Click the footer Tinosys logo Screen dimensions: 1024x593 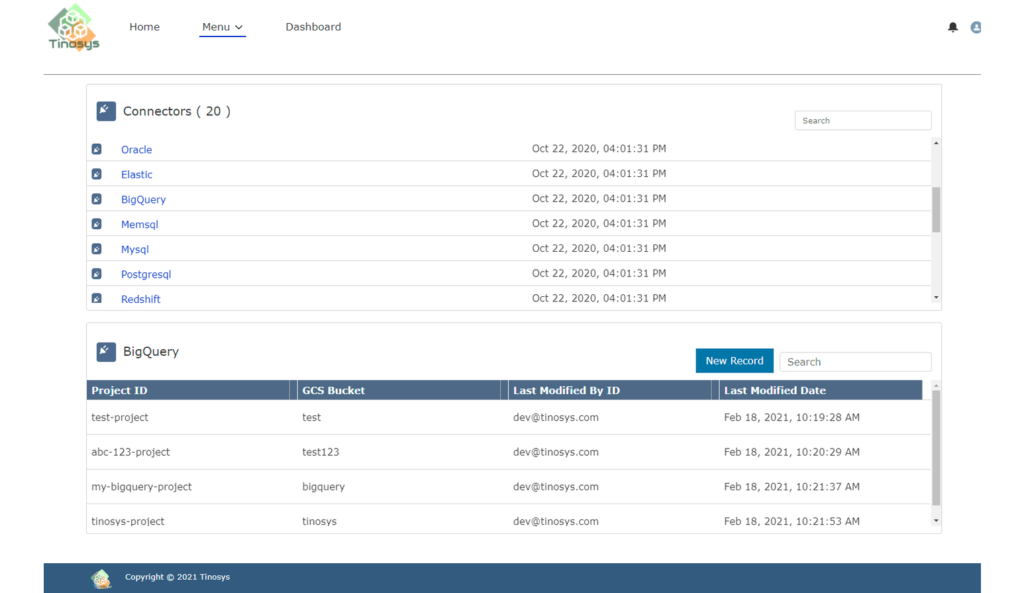(101, 578)
